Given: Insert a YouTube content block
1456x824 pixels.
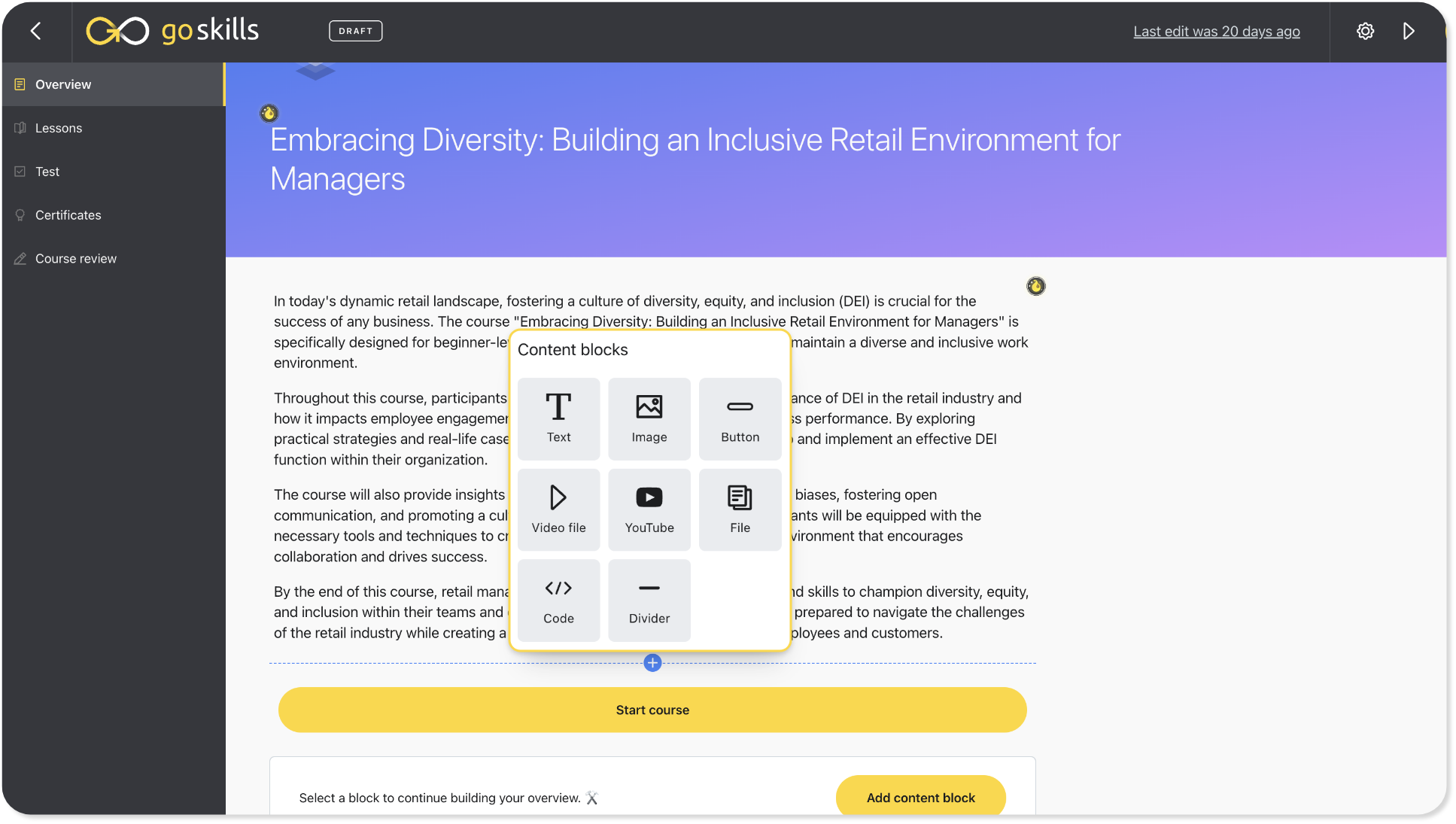Looking at the screenshot, I should click(x=649, y=509).
